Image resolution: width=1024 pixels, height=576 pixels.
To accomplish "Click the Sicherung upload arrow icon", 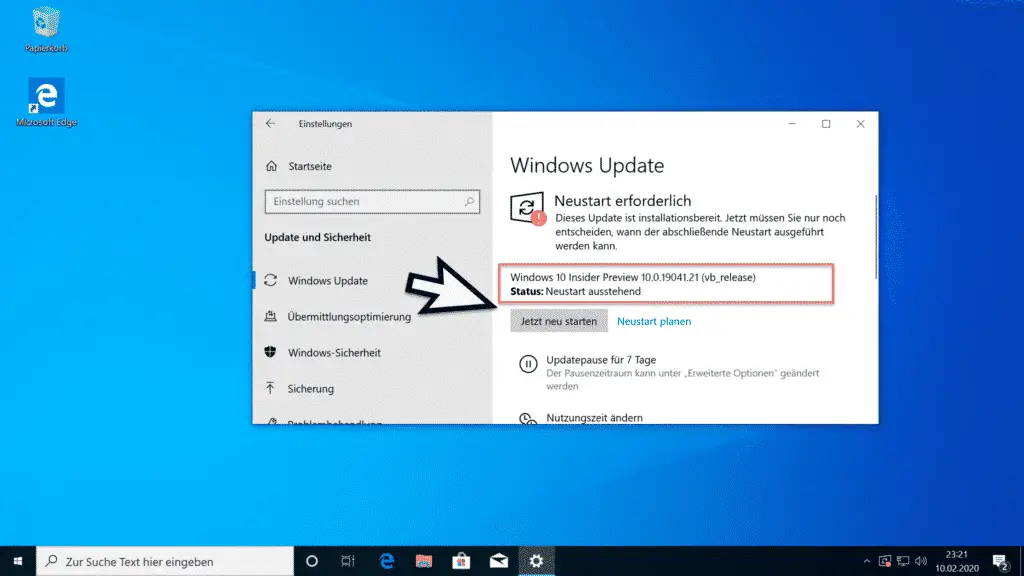I will click(x=270, y=389).
